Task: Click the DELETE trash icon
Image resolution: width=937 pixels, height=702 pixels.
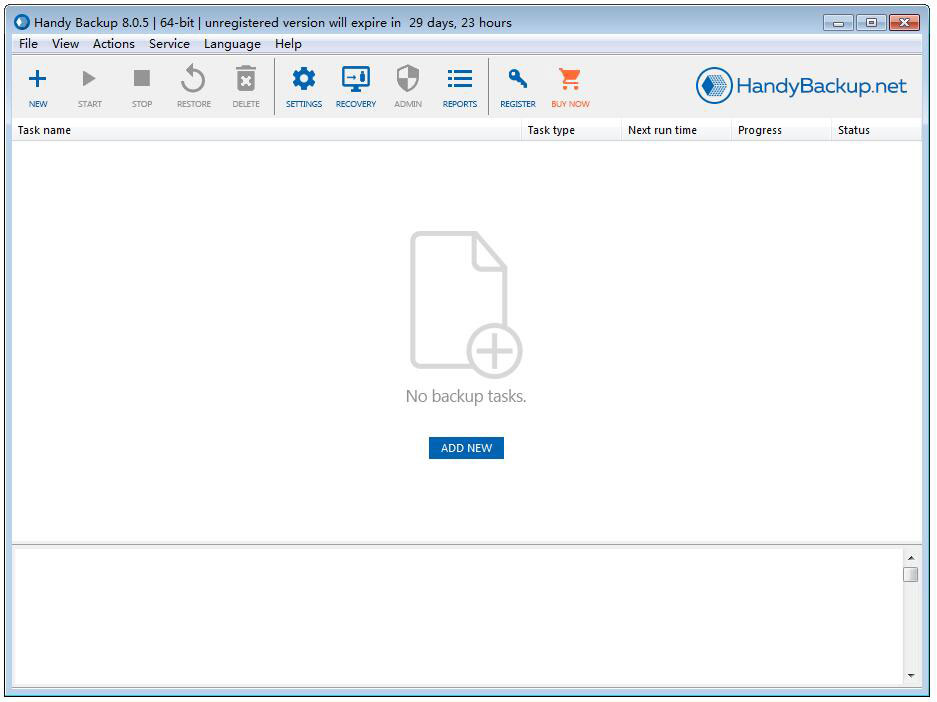Action: pos(245,78)
